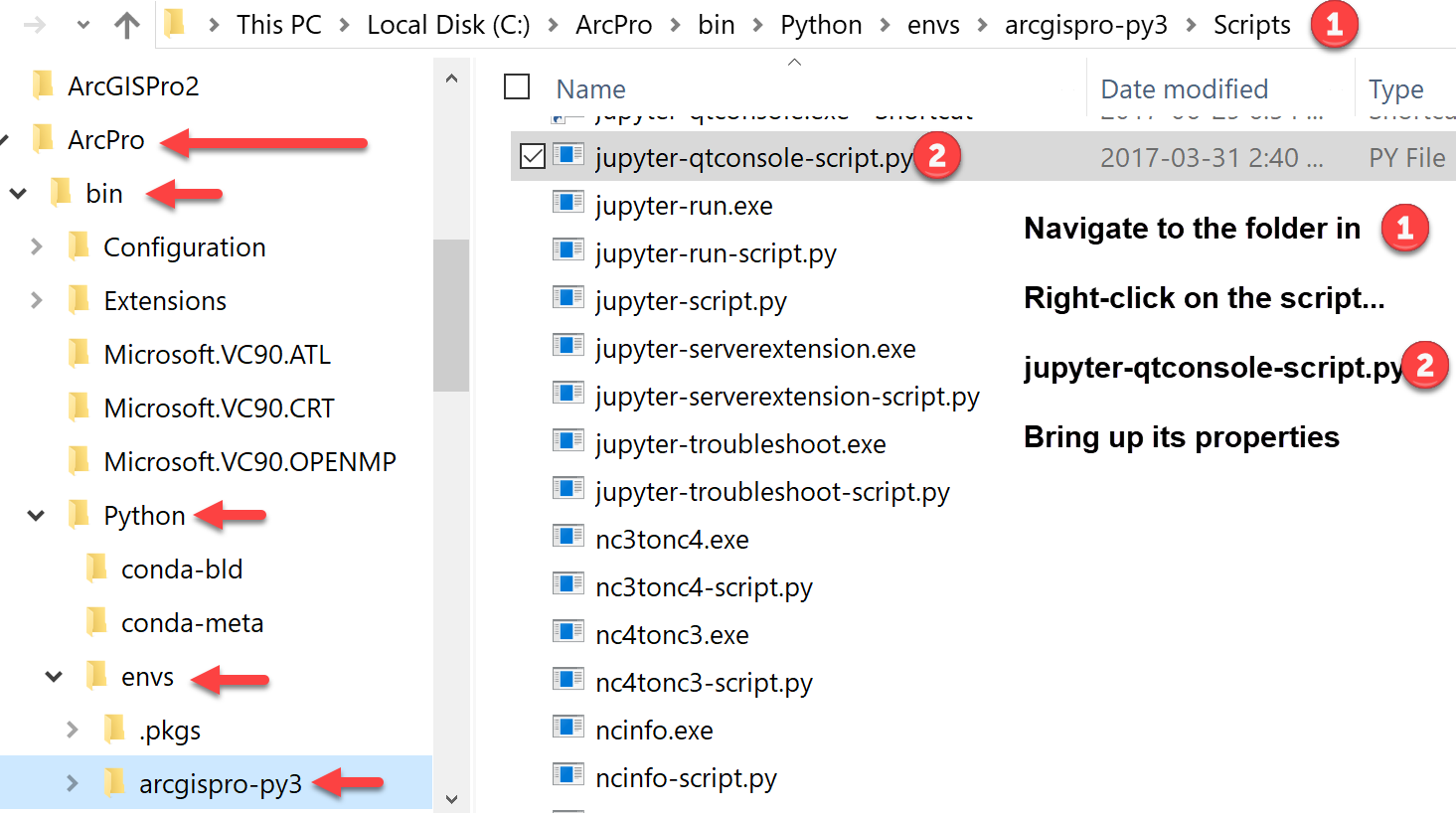
Task: Click the ArcGISPro2 folder icon in the tree
Action: tap(43, 85)
